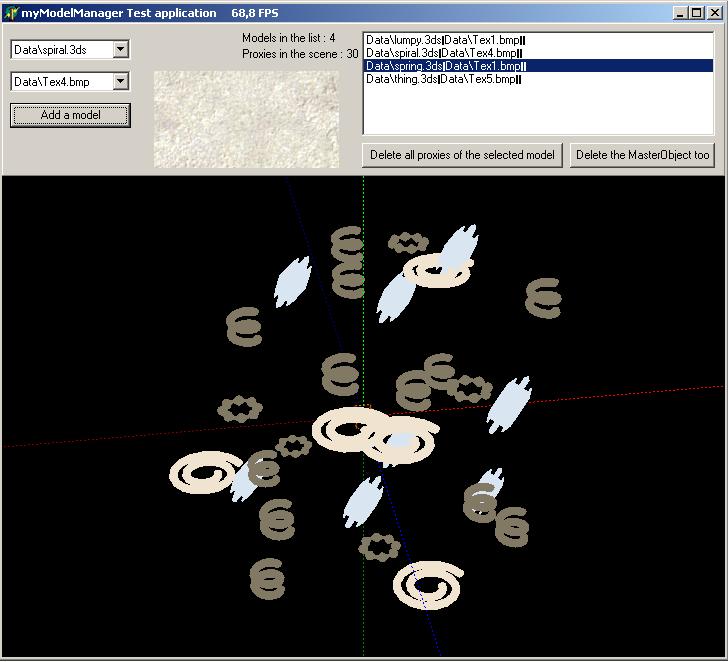
Task: Click the stone texture preview thumbnail
Action: coord(246,119)
